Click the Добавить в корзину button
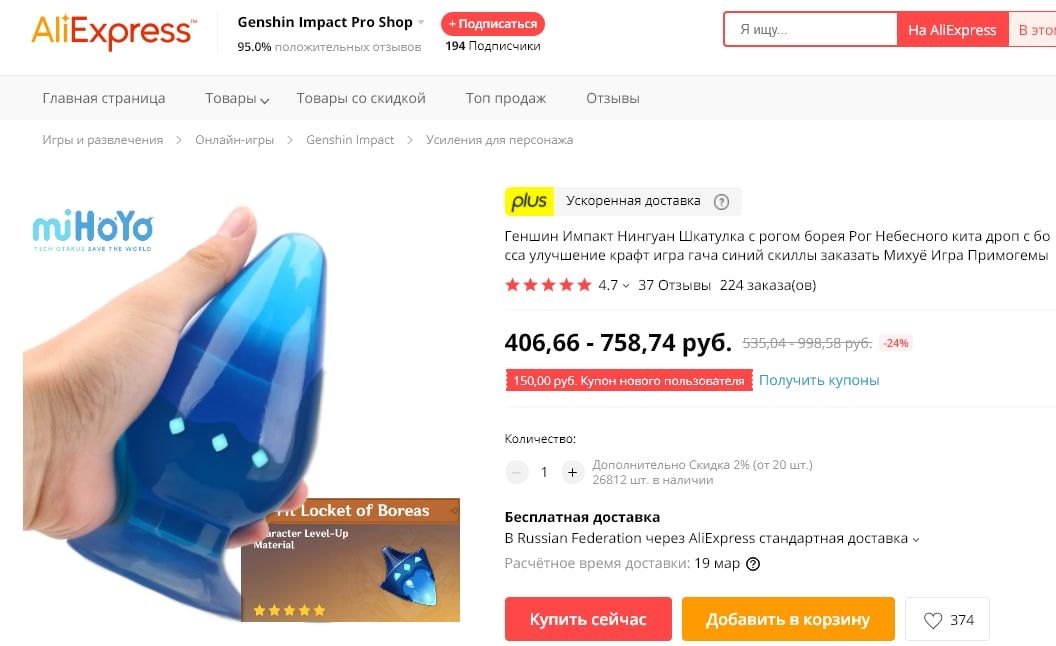This screenshot has width=1056, height=646. click(x=788, y=619)
